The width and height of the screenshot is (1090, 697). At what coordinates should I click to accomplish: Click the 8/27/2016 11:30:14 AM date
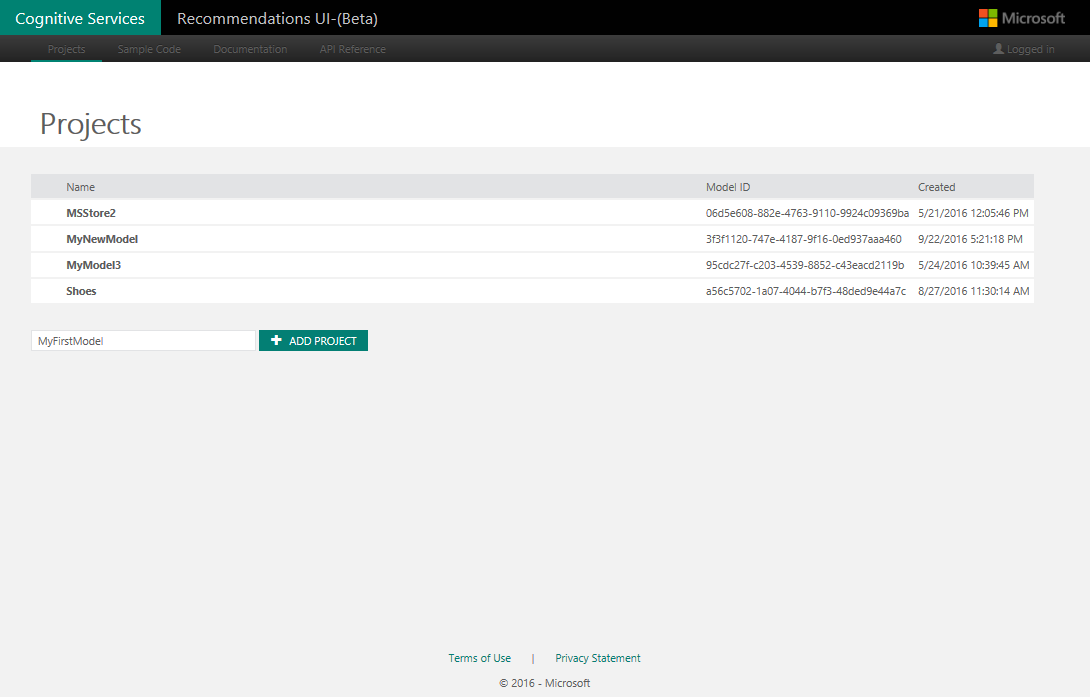tap(974, 291)
